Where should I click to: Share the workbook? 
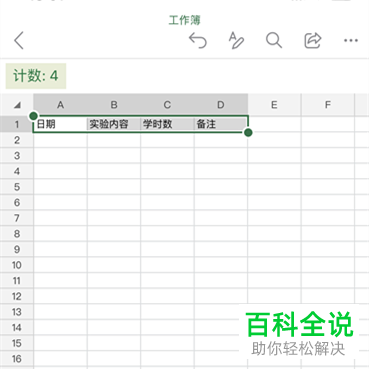313,40
